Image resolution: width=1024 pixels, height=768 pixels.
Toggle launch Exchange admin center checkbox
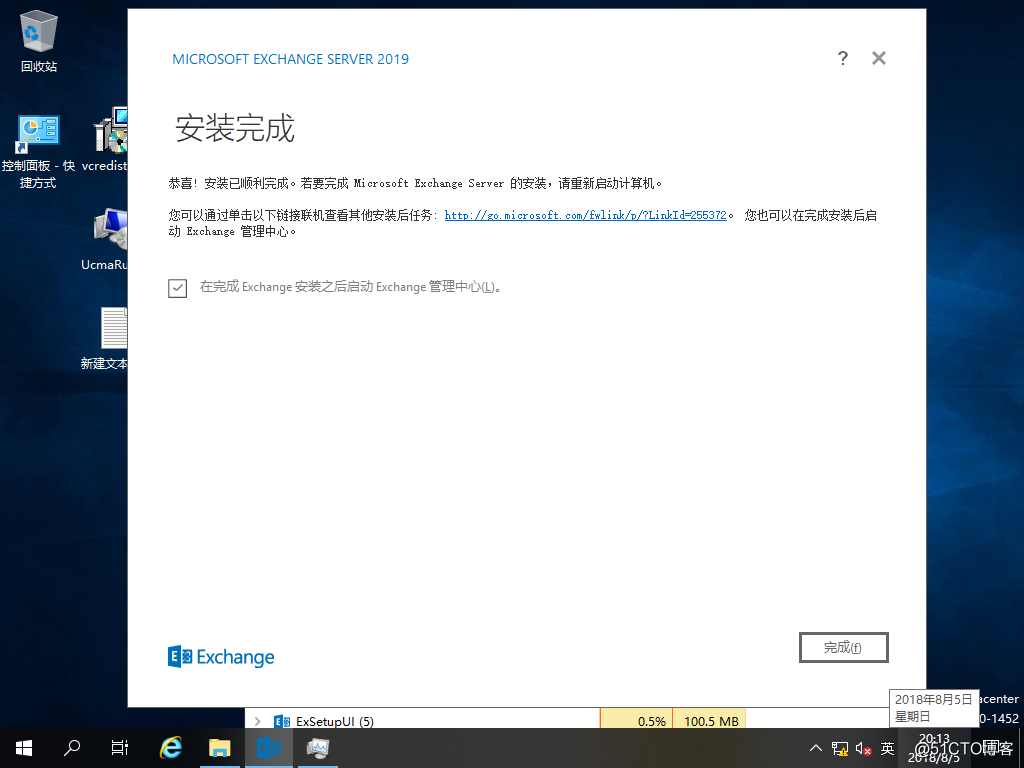coord(178,288)
